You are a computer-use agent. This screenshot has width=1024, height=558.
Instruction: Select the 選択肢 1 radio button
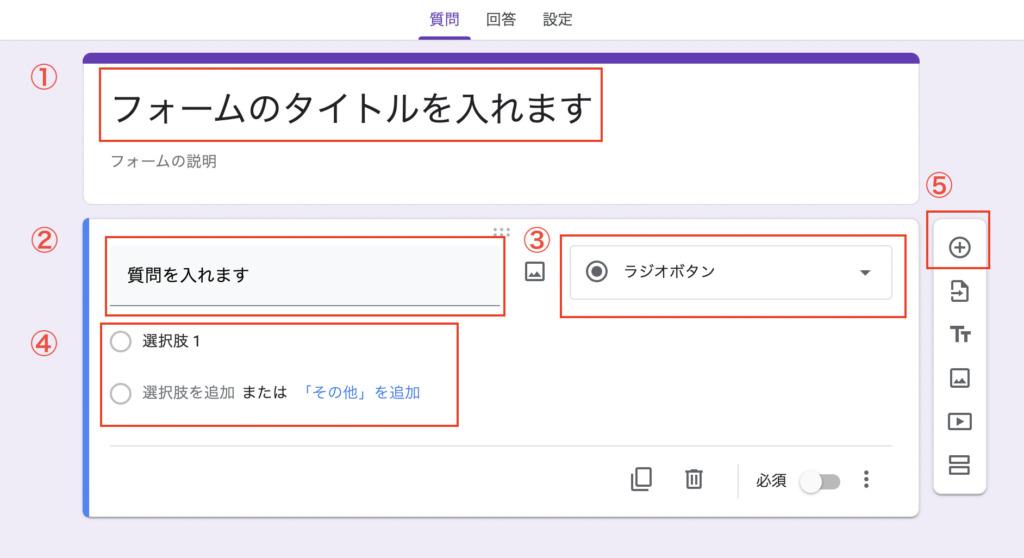(121, 341)
